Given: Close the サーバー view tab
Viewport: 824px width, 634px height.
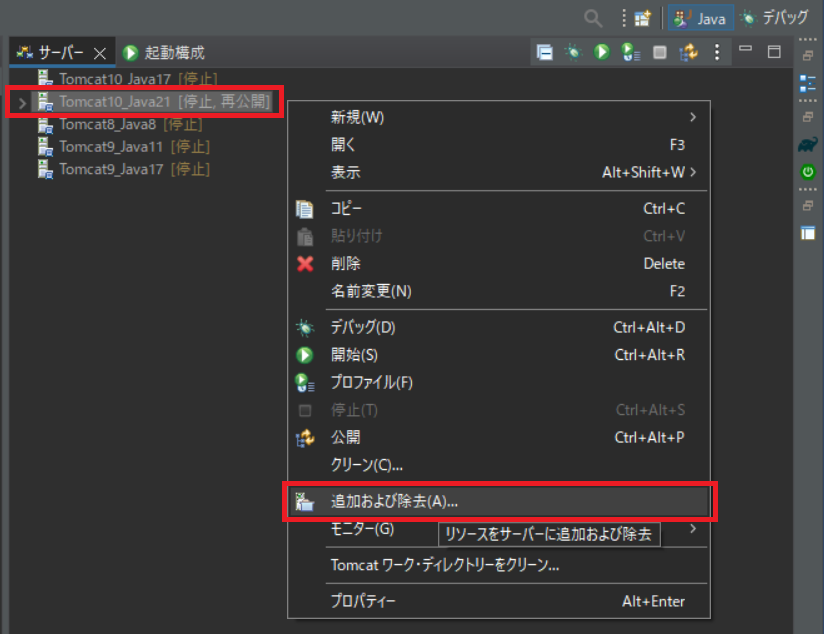Looking at the screenshot, I should pyautogui.click(x=100, y=53).
